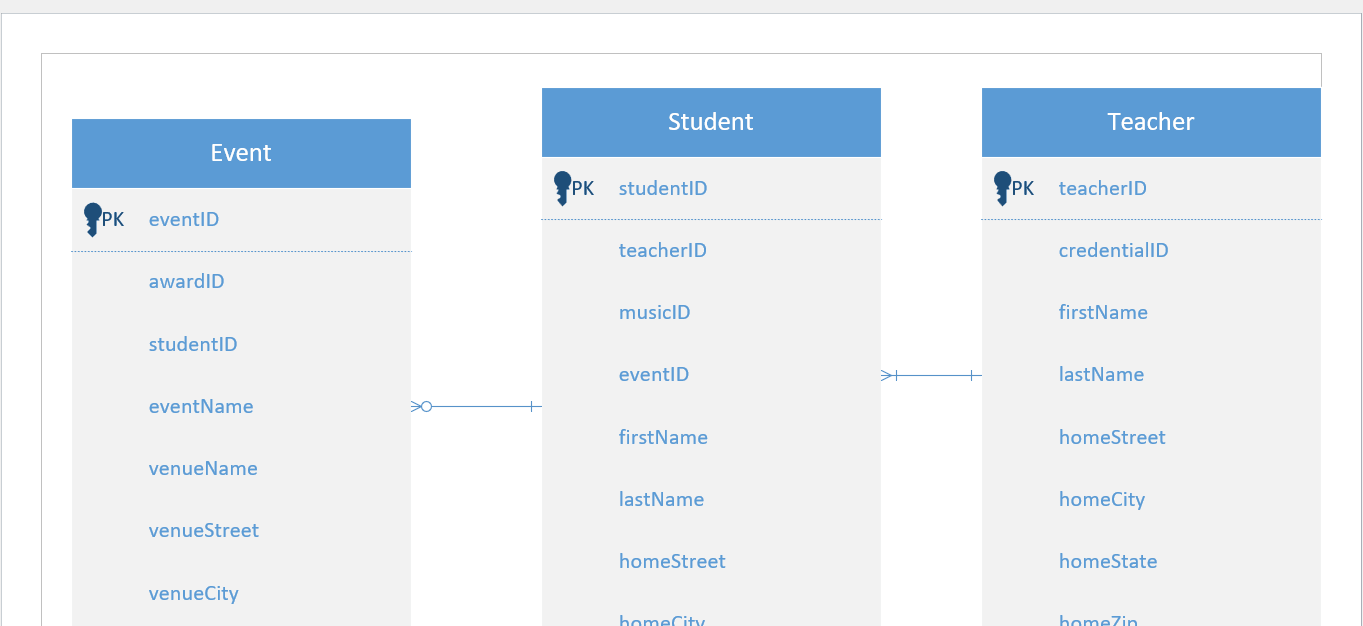Click the one-mark connector end left of Student
1363x626 pixels.
531,407
